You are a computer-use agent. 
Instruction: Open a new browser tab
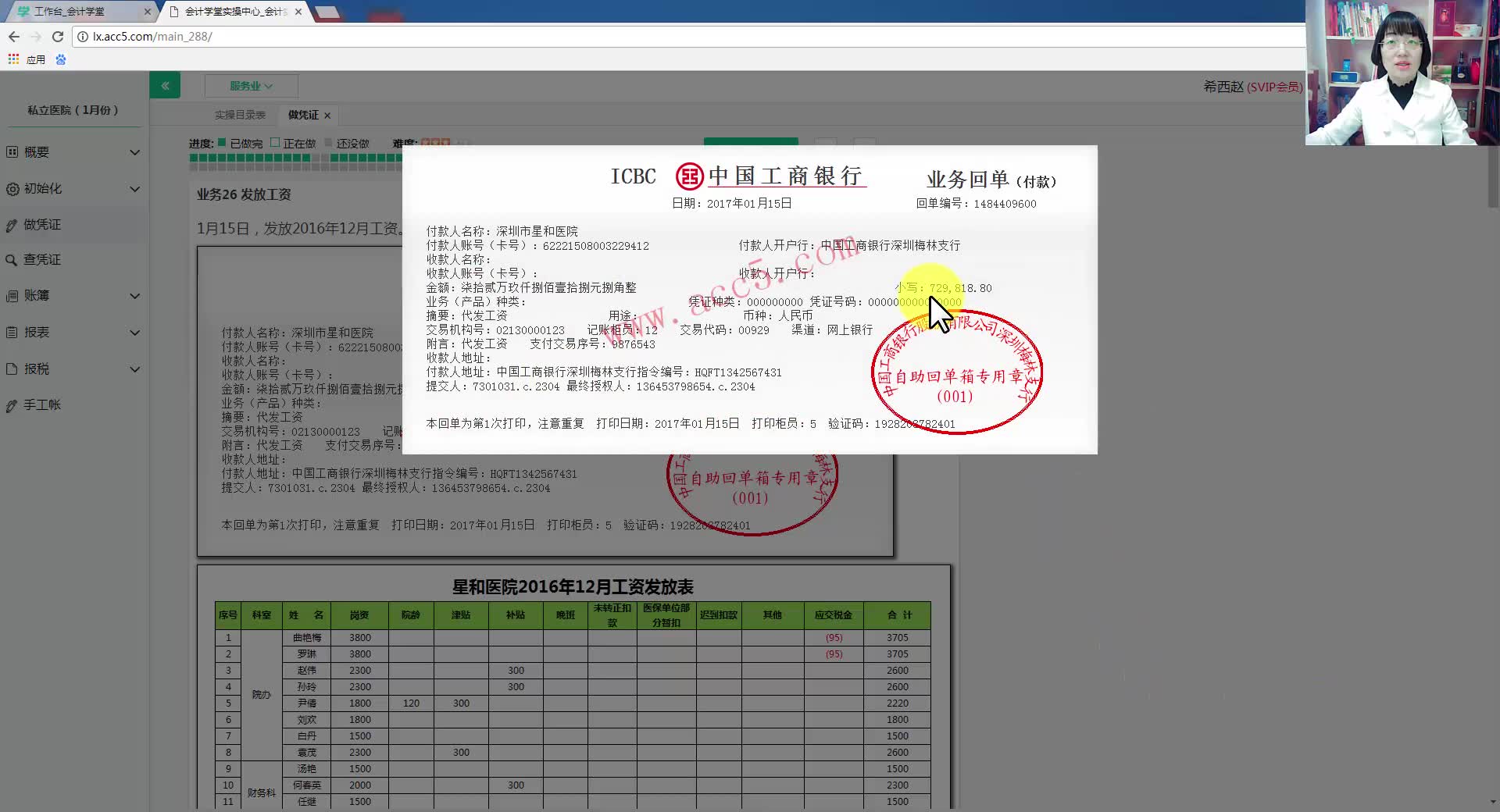[x=327, y=12]
